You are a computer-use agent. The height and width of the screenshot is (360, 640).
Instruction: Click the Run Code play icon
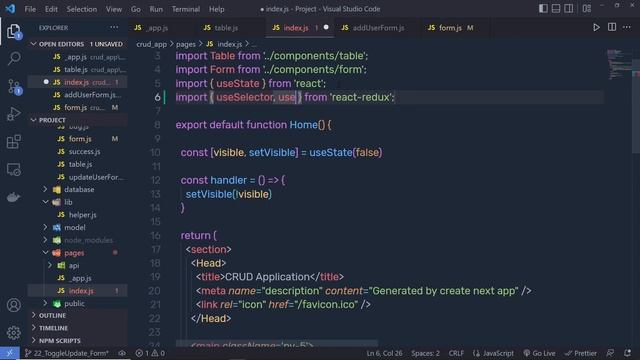point(596,27)
